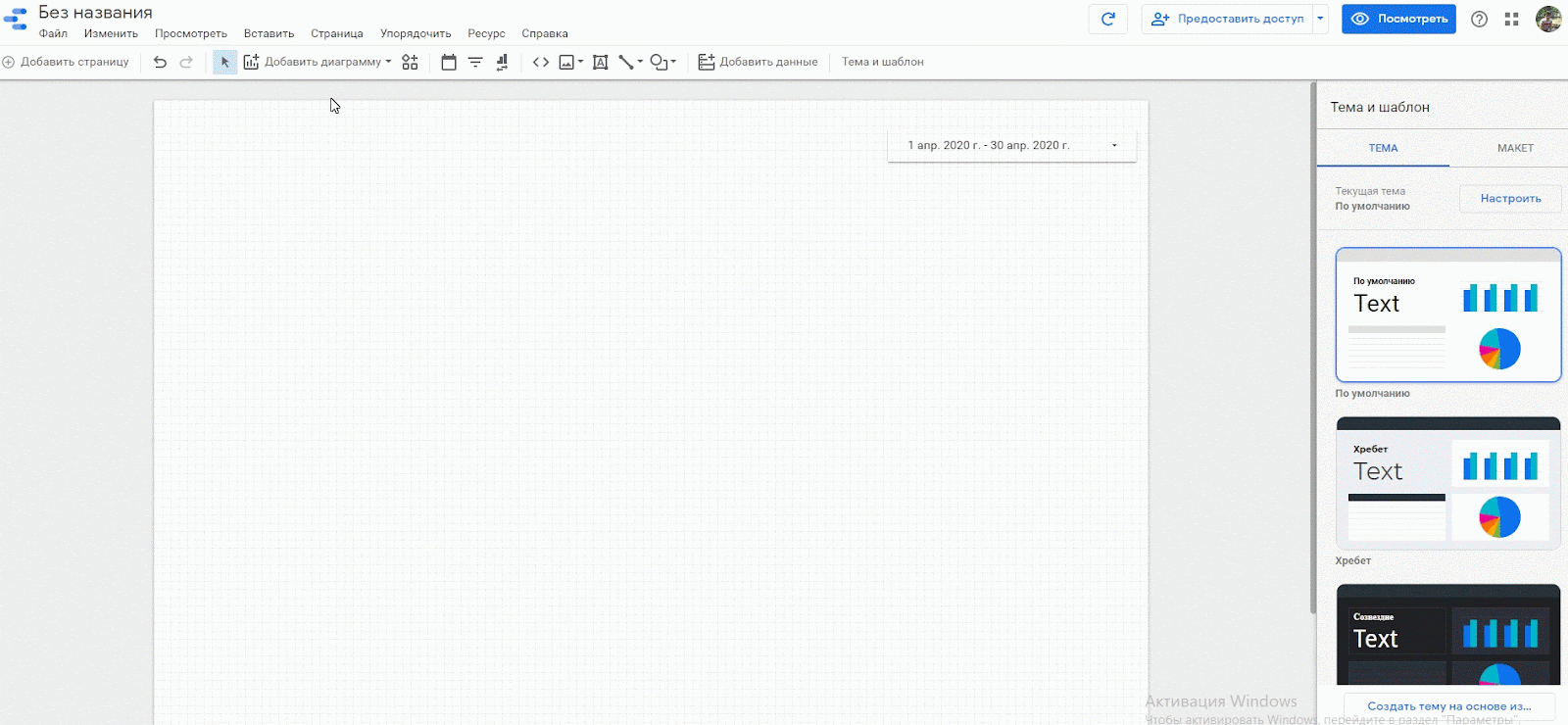Click the URL embed code icon
1568x725 pixels.
tap(540, 62)
